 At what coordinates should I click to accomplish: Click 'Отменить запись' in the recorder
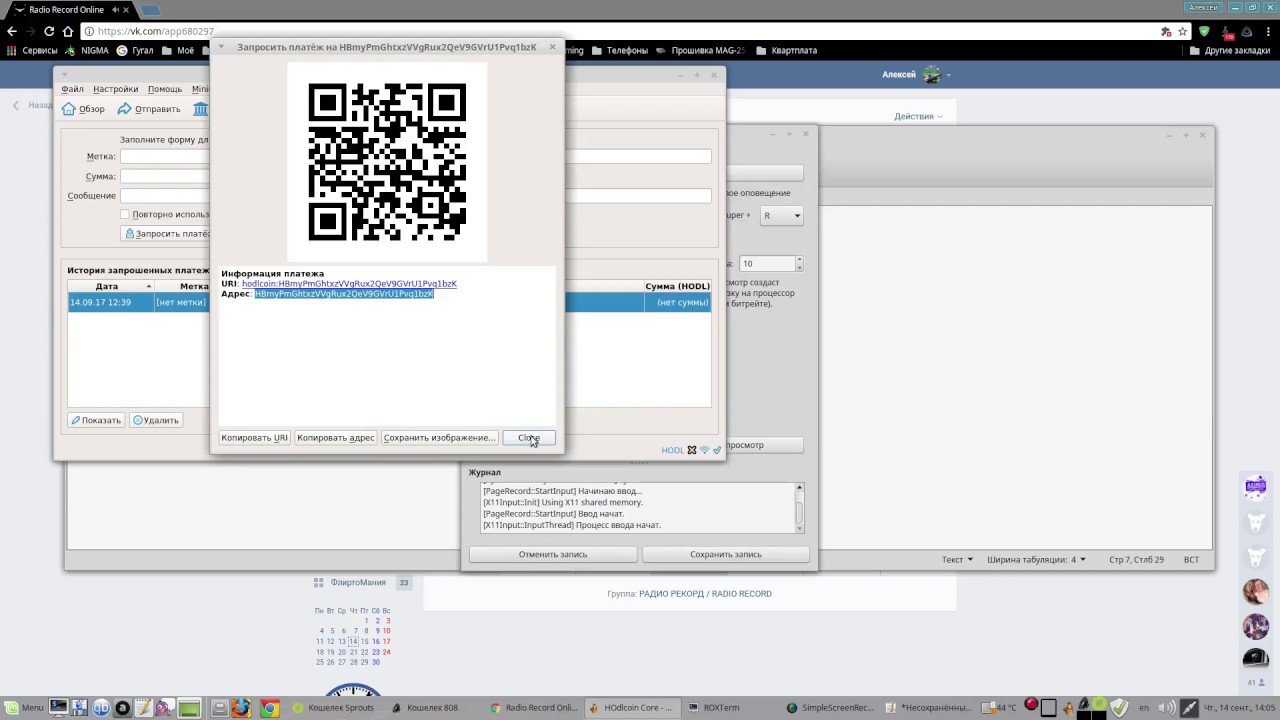coord(553,554)
